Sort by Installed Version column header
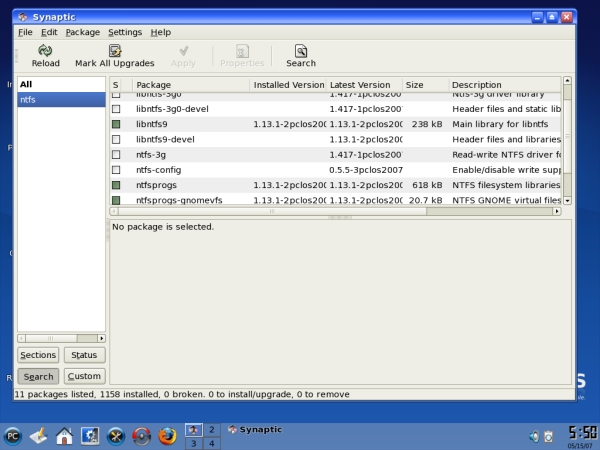The image size is (600, 450). [x=288, y=85]
